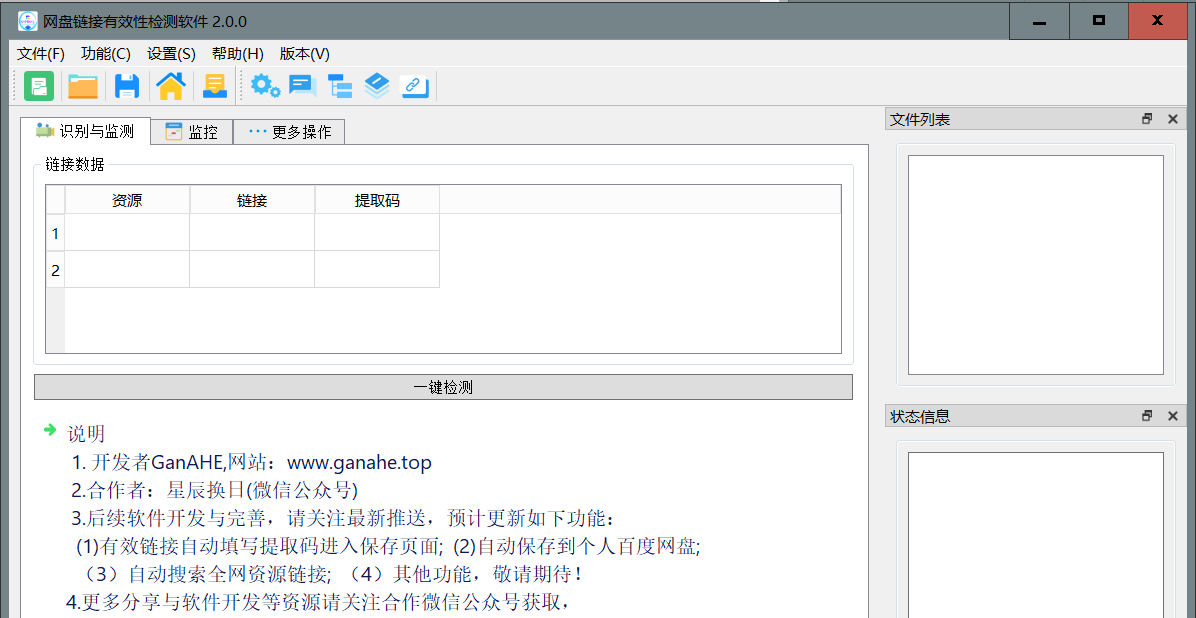This screenshot has width=1196, height=618.
Task: Open the 功能(C) menu
Action: 106,54
